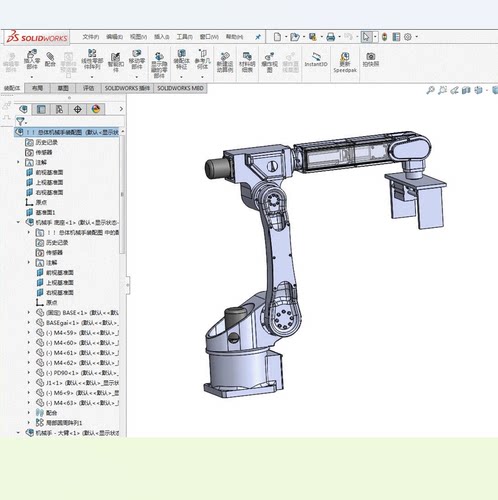Open the 文件(F) menu
The height and width of the screenshot is (500, 498).
[x=91, y=37]
